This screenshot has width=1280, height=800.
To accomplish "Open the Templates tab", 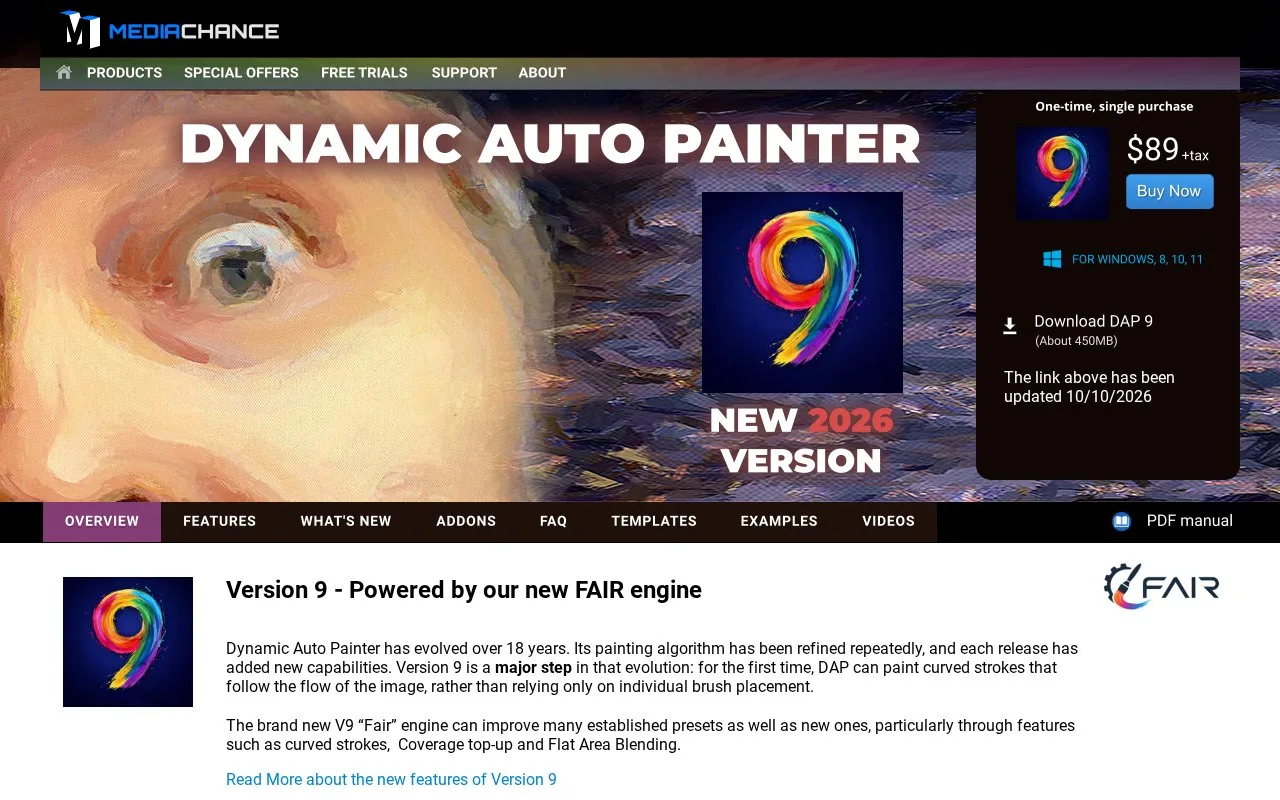I will tap(654, 521).
